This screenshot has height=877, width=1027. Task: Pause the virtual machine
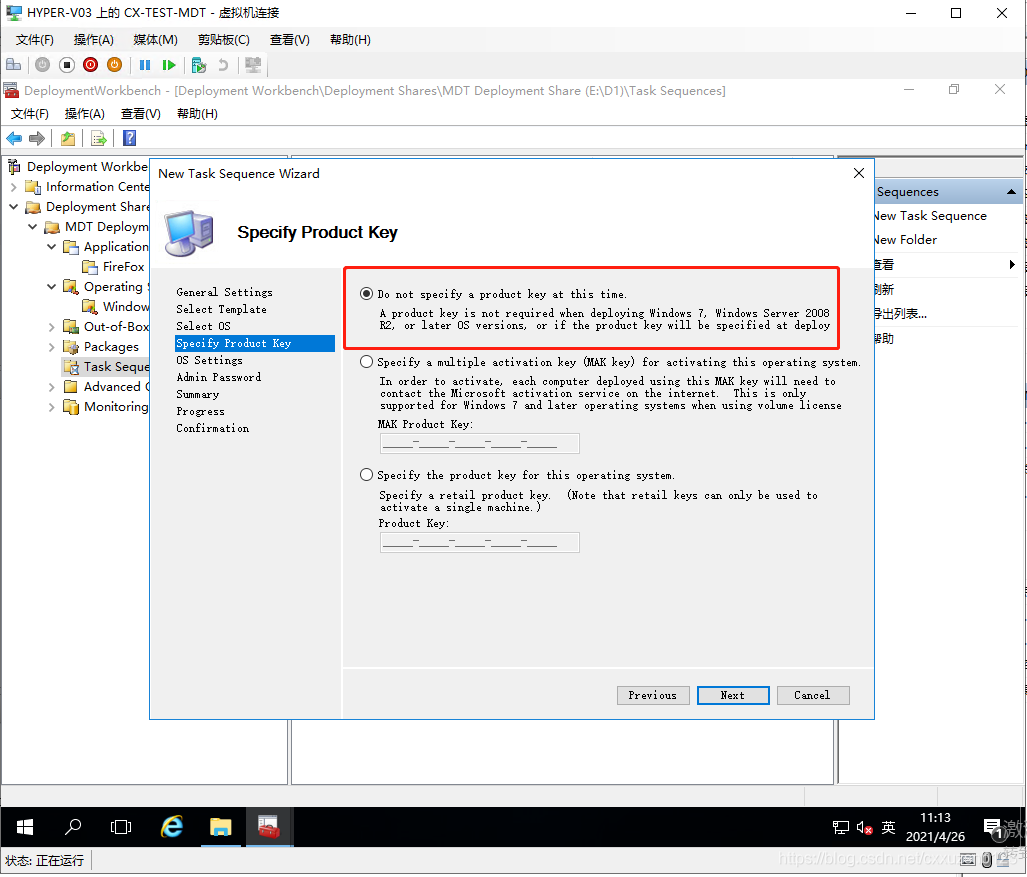(145, 65)
